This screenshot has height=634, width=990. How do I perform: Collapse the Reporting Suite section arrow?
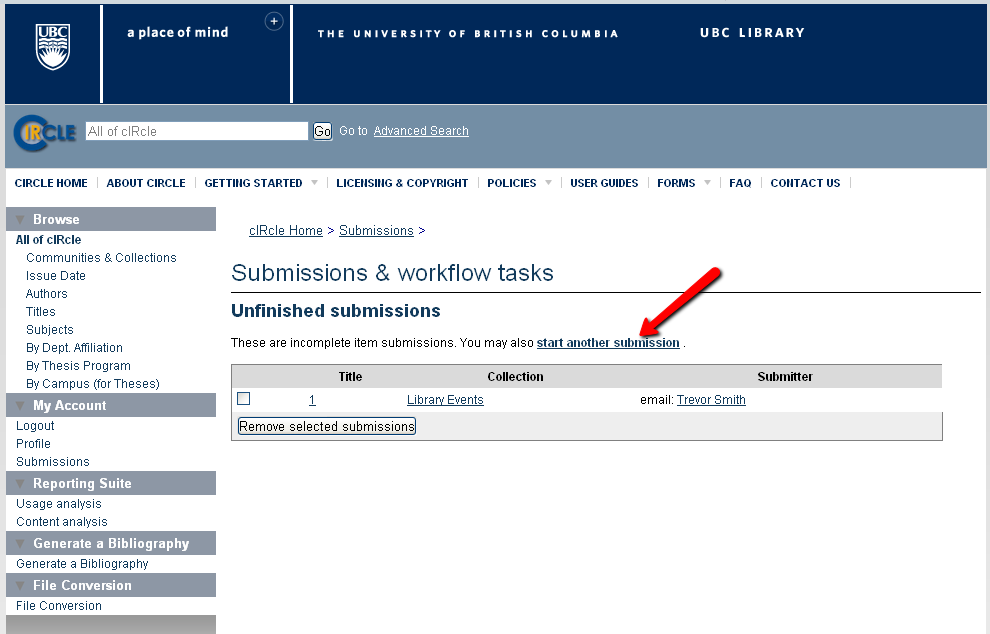(20, 484)
